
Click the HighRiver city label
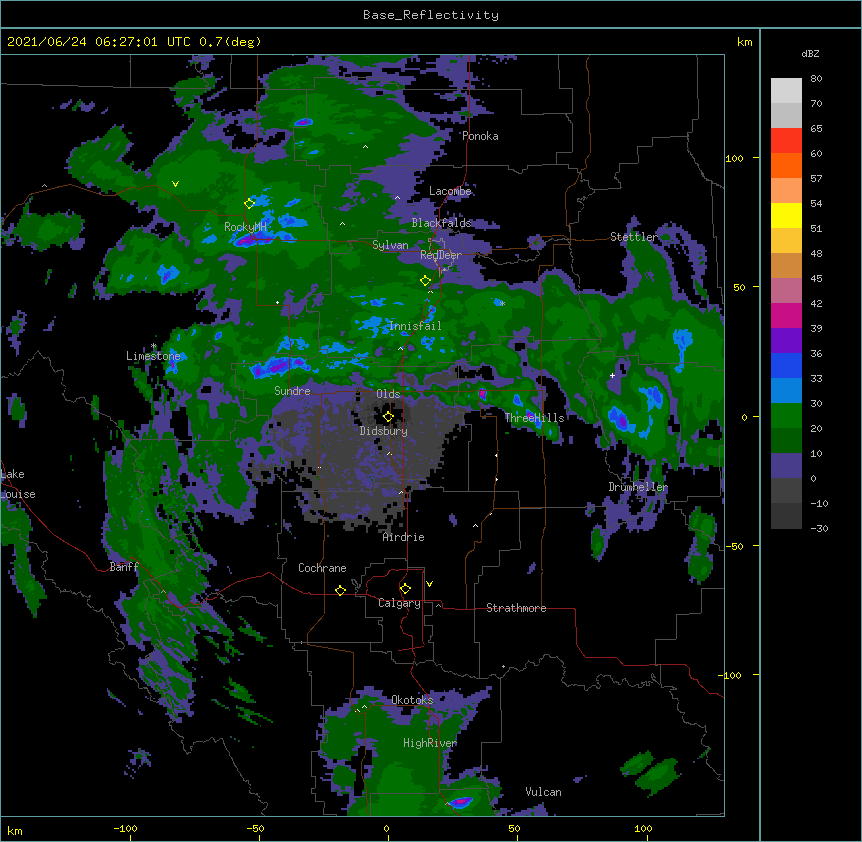(430, 743)
